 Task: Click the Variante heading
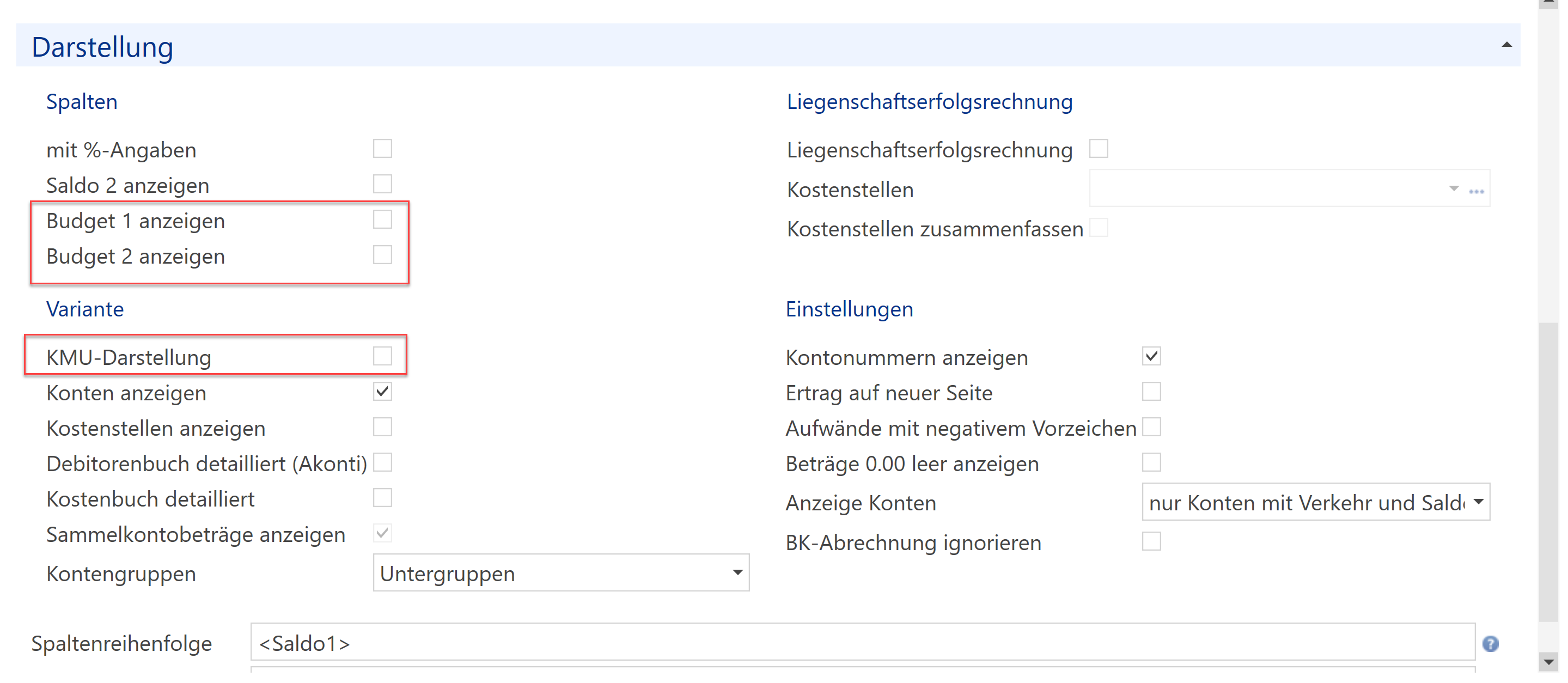[84, 309]
